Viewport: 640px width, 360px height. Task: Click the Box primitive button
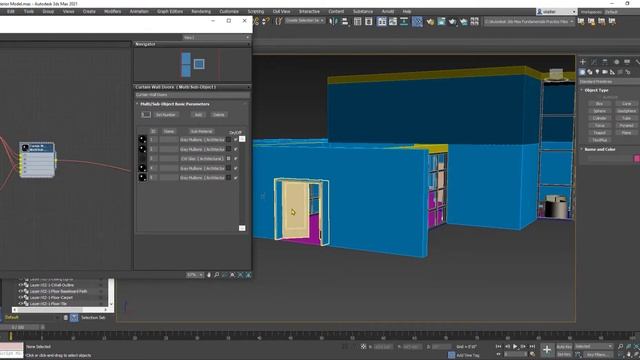[599, 104]
